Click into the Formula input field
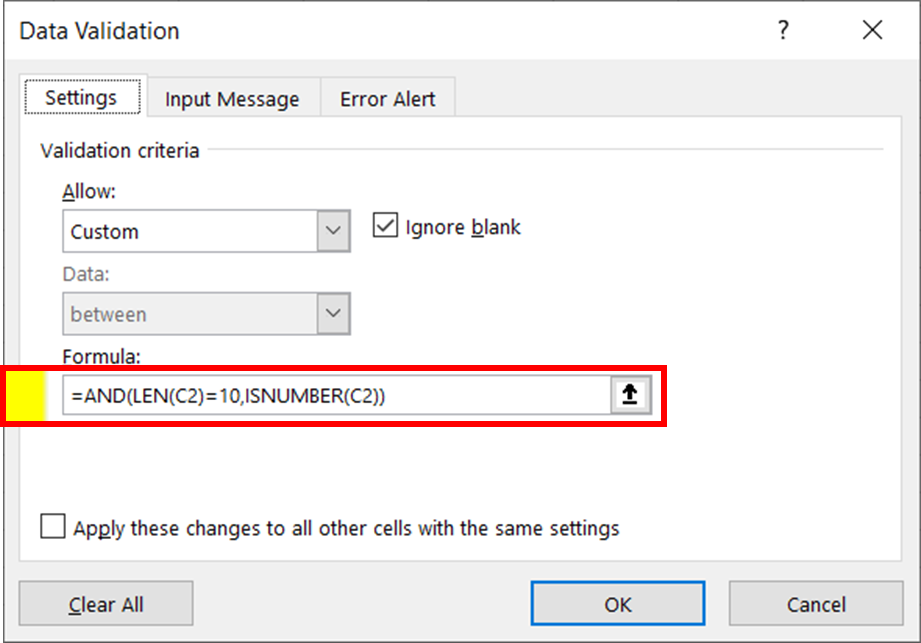The height and width of the screenshot is (643, 921). point(335,396)
